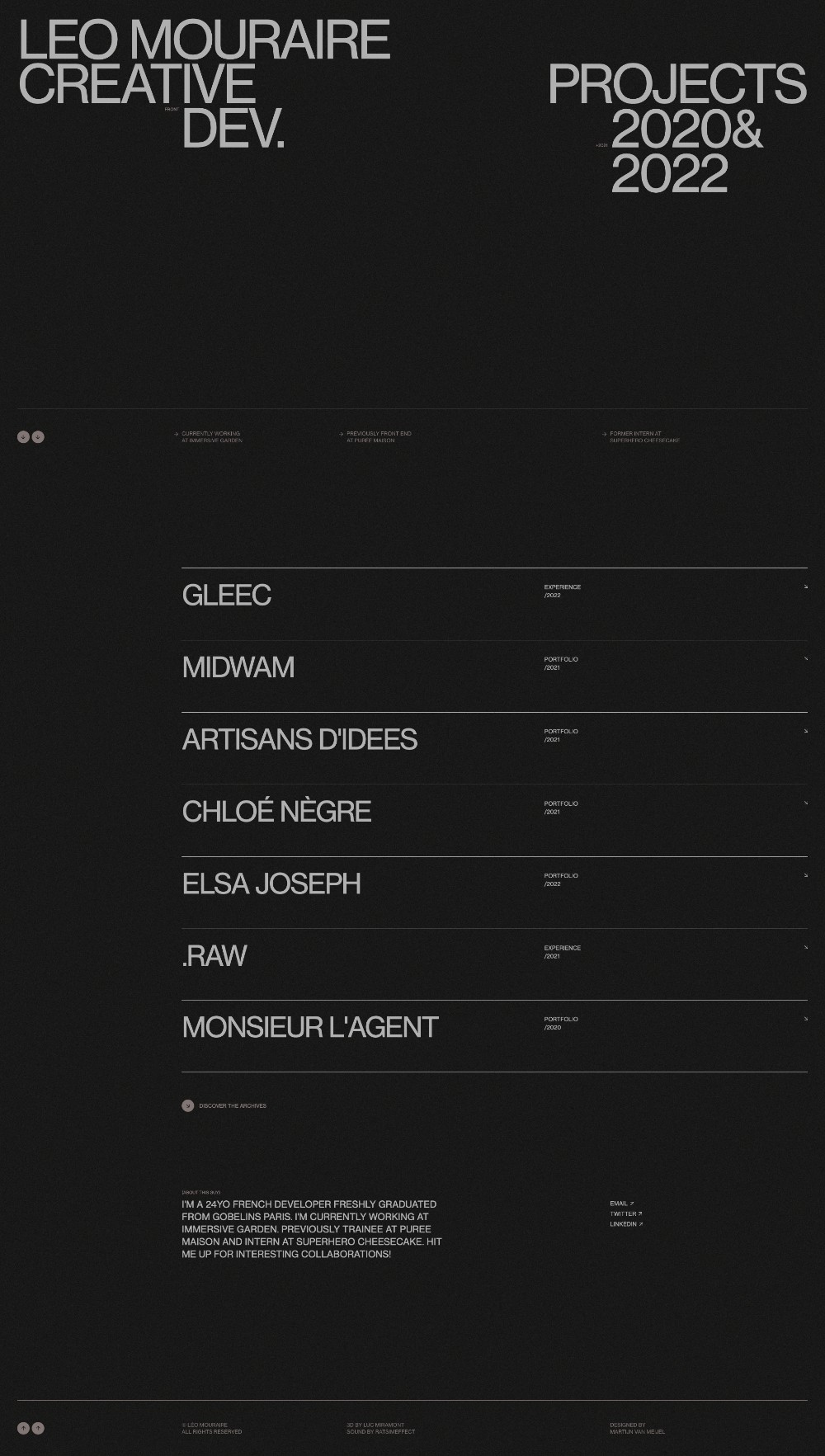
Task: Open the EMAIL contact link
Action: [x=621, y=1204]
